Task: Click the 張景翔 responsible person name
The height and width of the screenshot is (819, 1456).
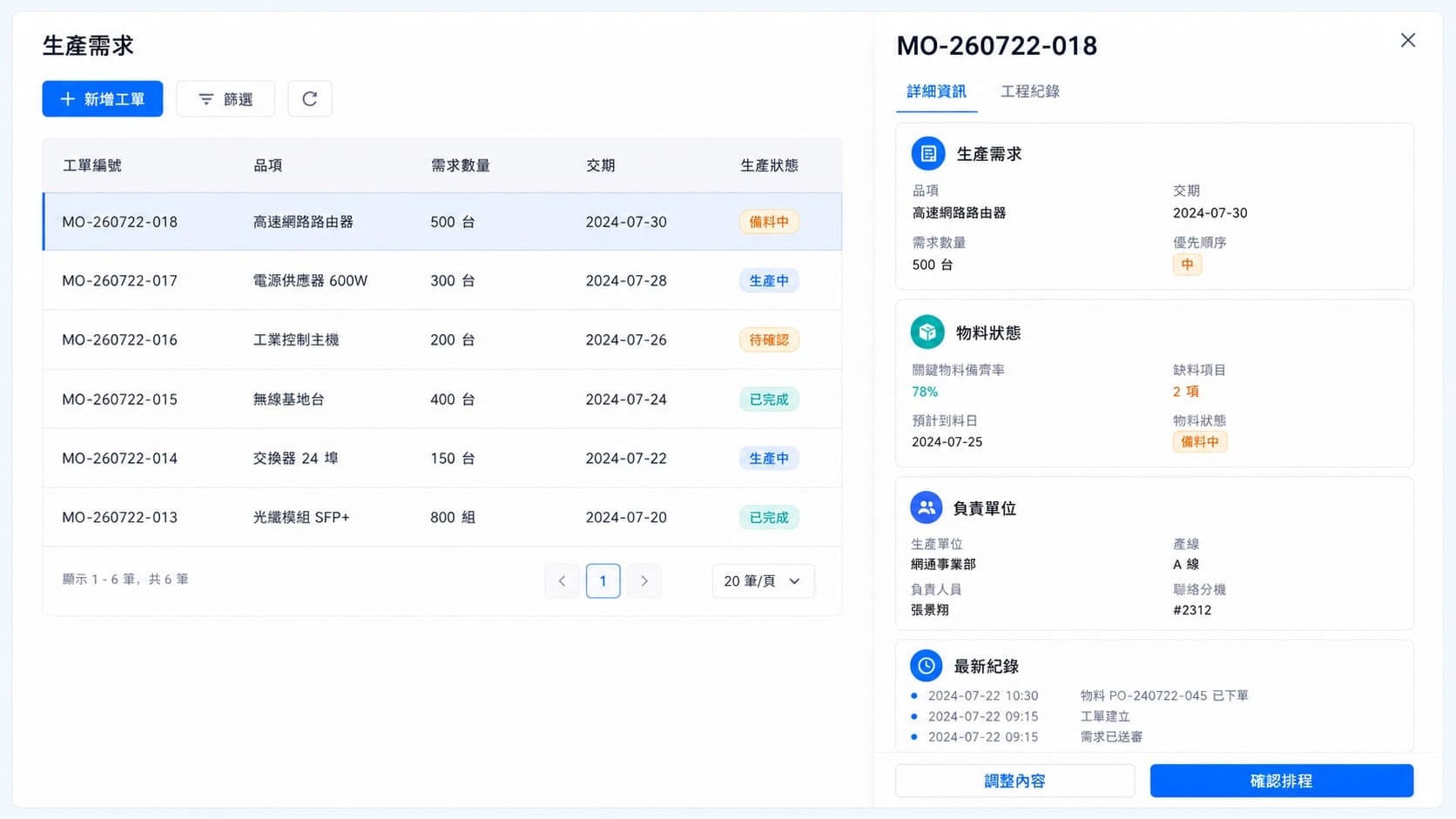Action: pos(930,610)
